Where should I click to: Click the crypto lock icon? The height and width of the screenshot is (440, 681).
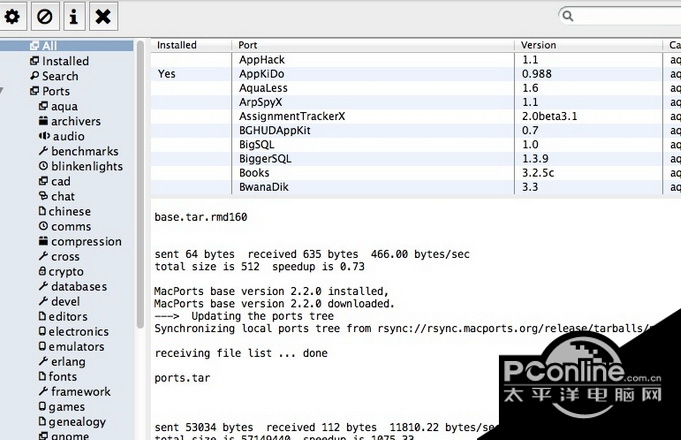click(42, 271)
